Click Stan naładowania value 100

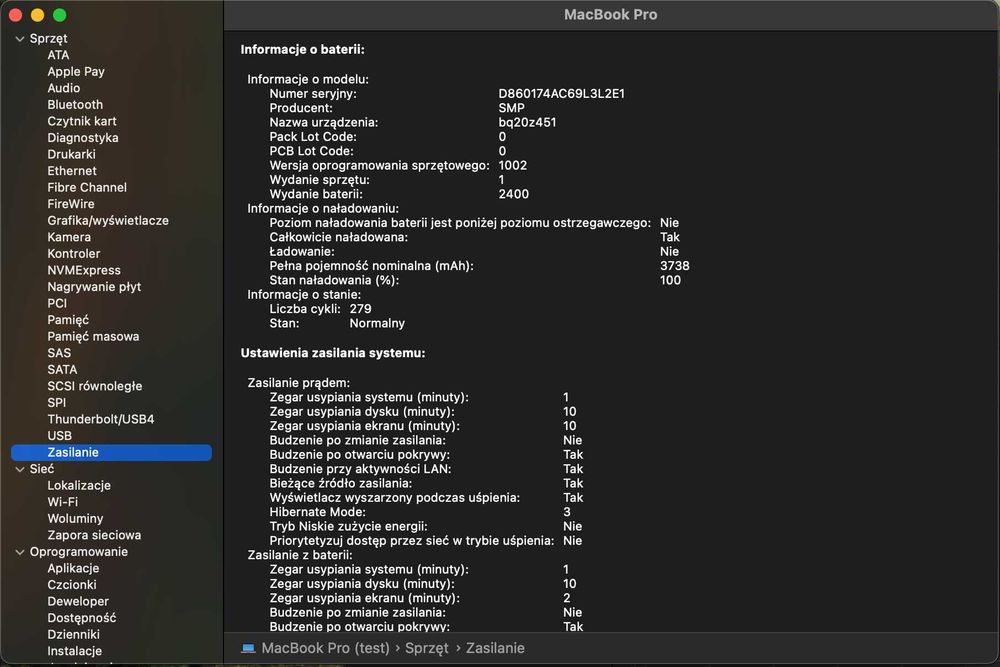pos(670,281)
